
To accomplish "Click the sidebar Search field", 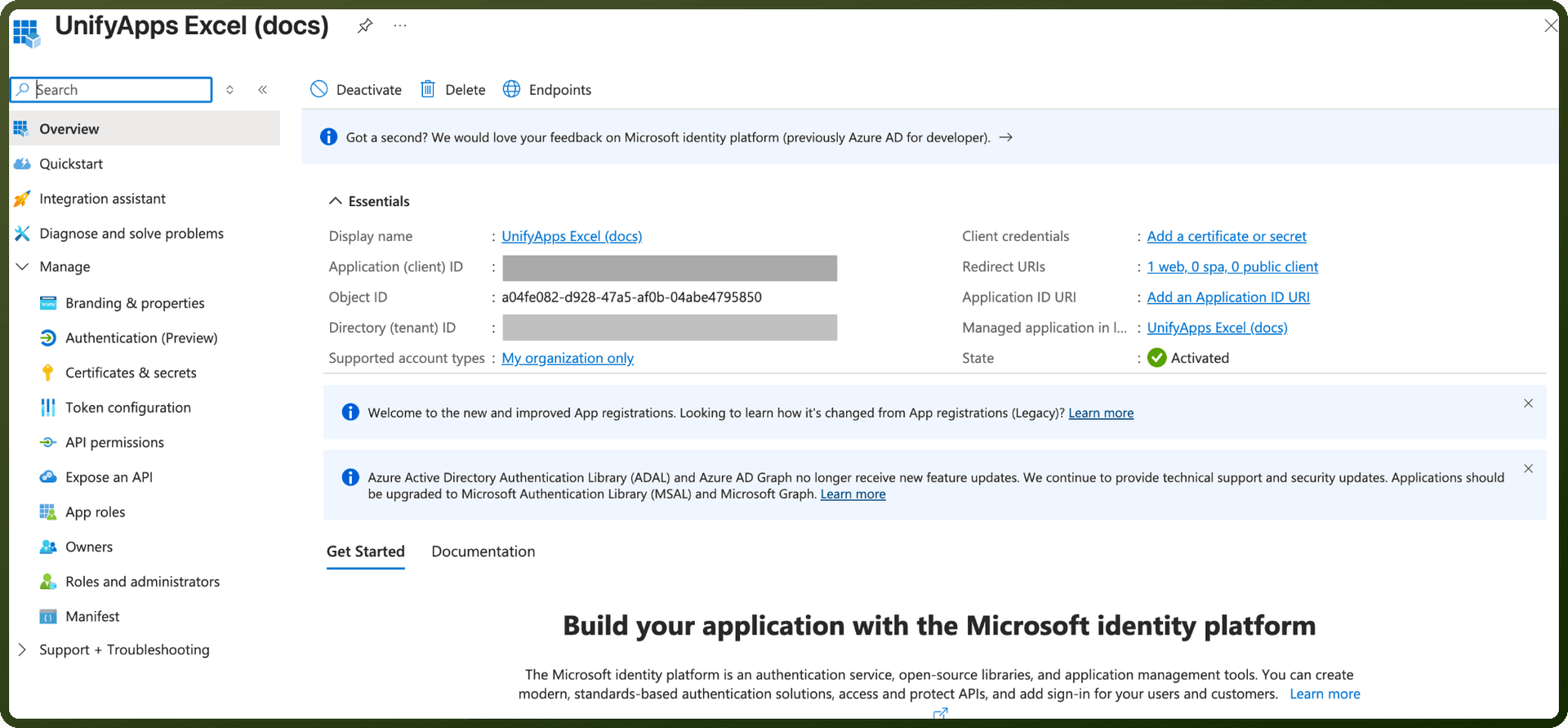I will click(x=112, y=90).
